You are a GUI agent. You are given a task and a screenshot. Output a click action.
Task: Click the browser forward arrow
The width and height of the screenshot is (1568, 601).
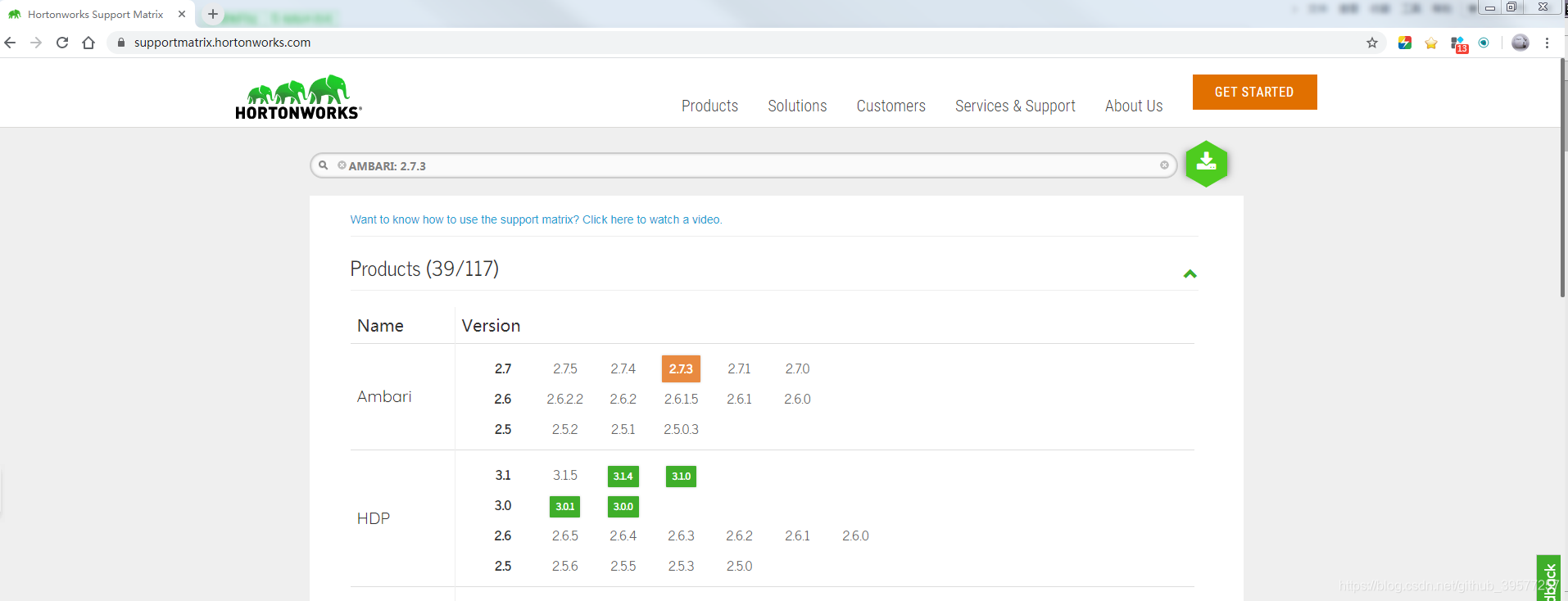click(x=36, y=43)
